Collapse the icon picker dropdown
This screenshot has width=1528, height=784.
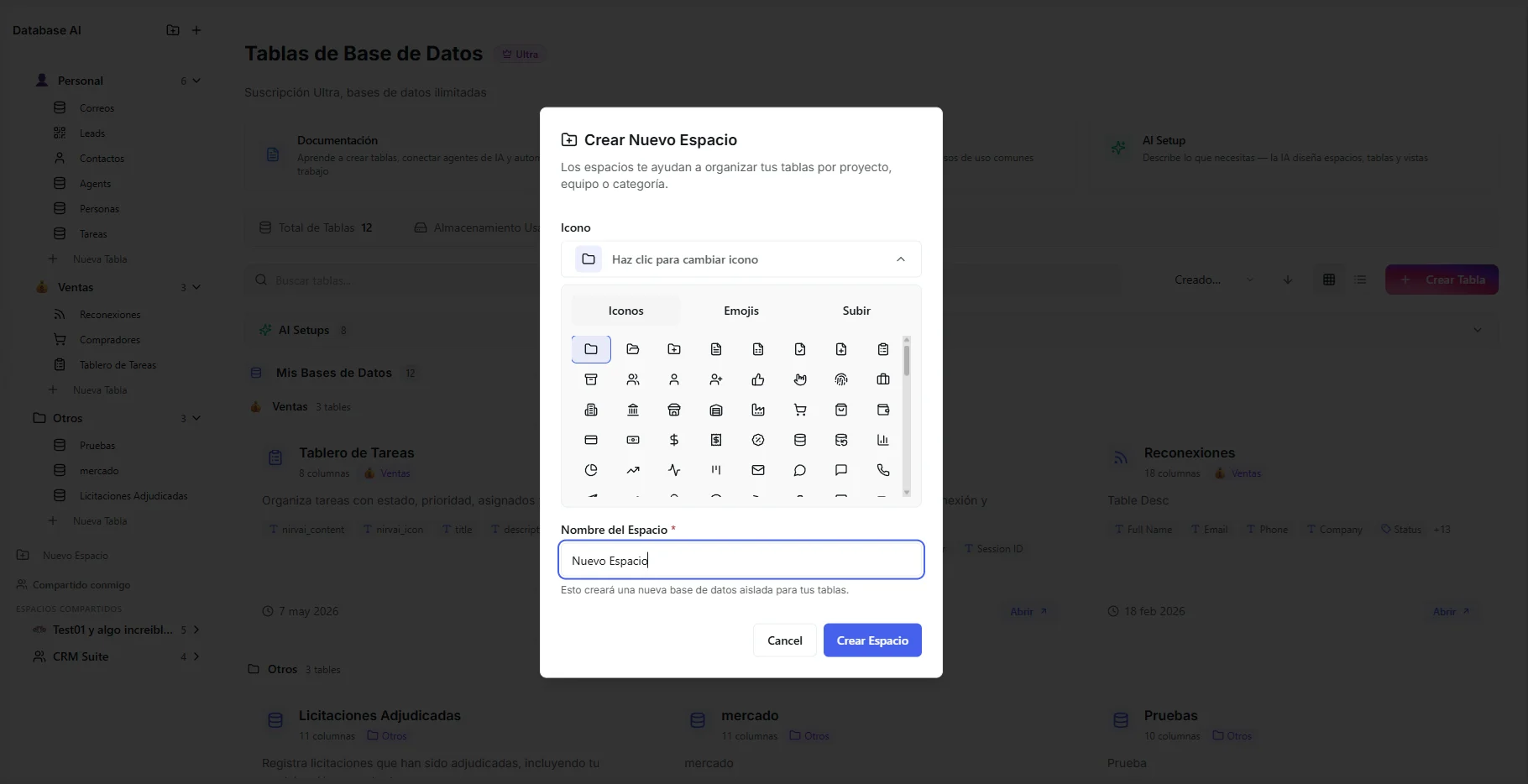point(901,259)
